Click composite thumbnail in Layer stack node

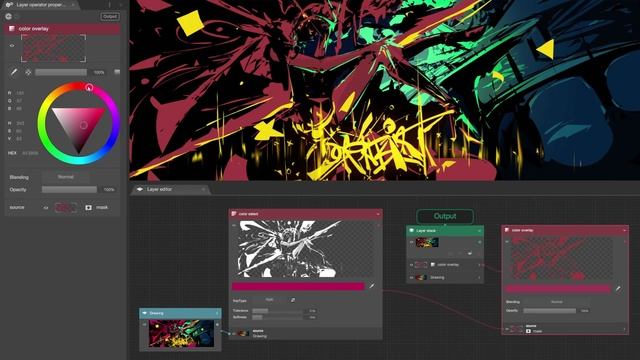coord(427,242)
